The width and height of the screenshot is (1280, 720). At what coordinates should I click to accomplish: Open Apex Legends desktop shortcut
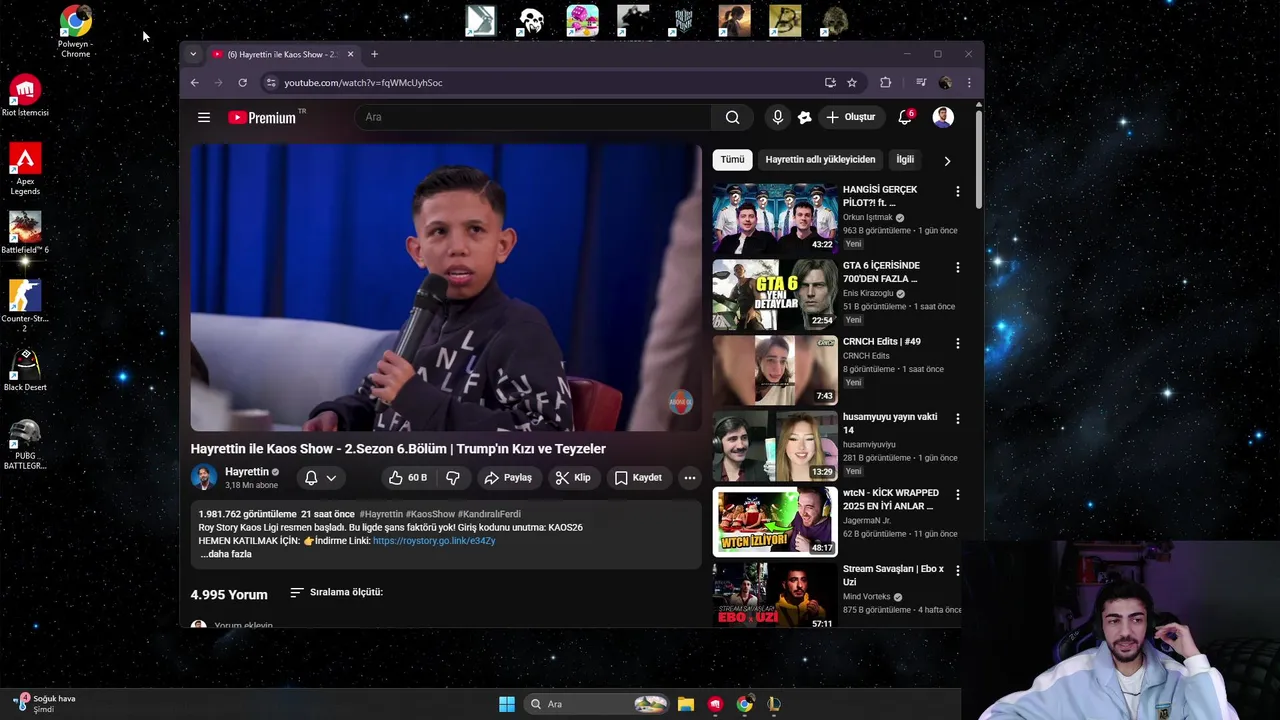pos(25,169)
